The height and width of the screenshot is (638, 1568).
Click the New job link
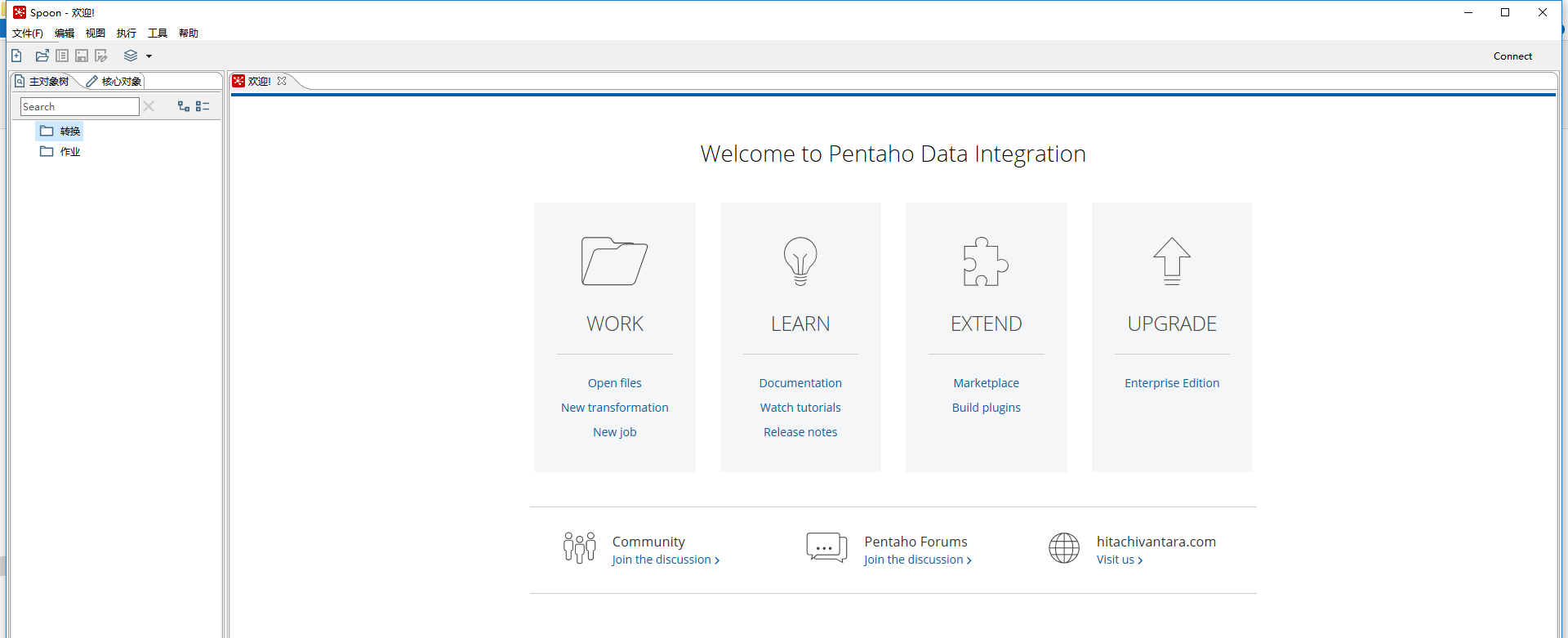(x=615, y=432)
